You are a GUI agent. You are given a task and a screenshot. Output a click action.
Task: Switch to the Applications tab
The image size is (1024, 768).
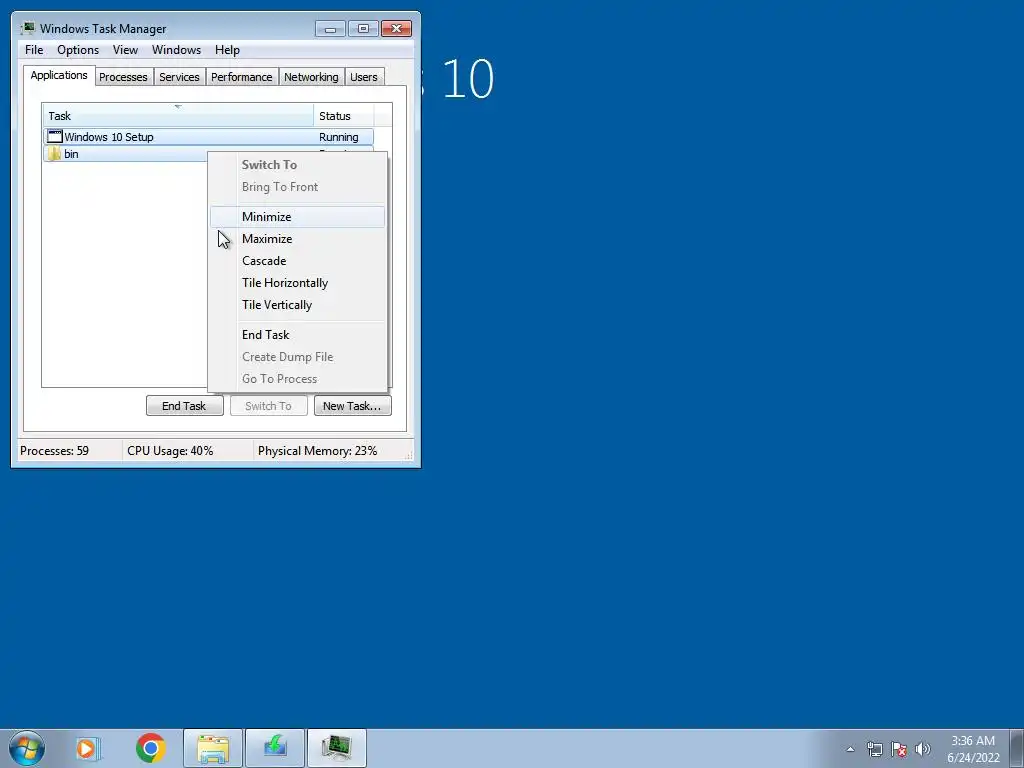[59, 75]
